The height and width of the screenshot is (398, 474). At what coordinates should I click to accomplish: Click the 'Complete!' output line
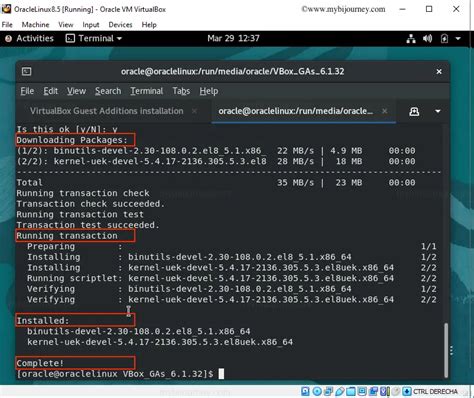click(x=40, y=363)
